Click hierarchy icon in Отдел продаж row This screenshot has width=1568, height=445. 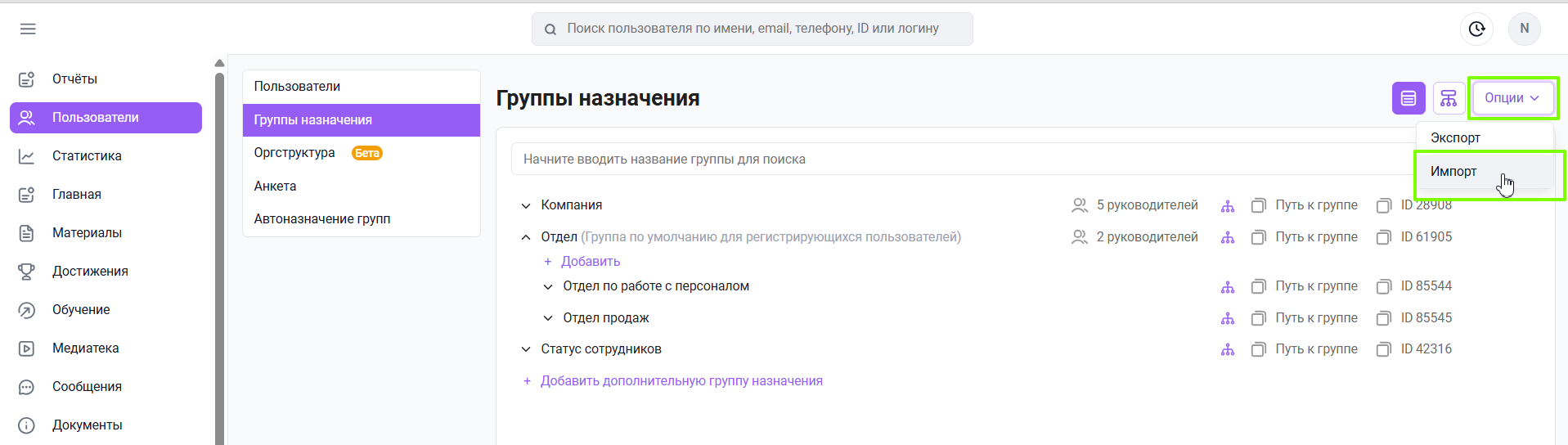pos(1228,319)
